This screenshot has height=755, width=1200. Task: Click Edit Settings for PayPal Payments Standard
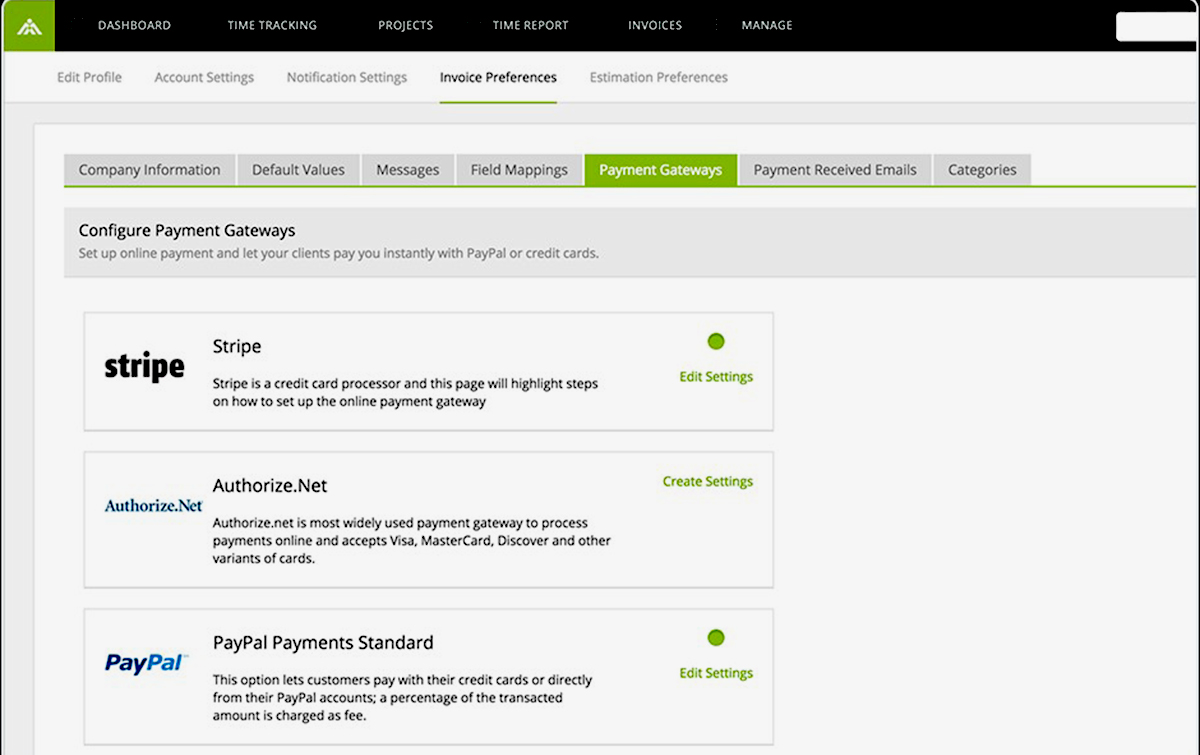716,673
